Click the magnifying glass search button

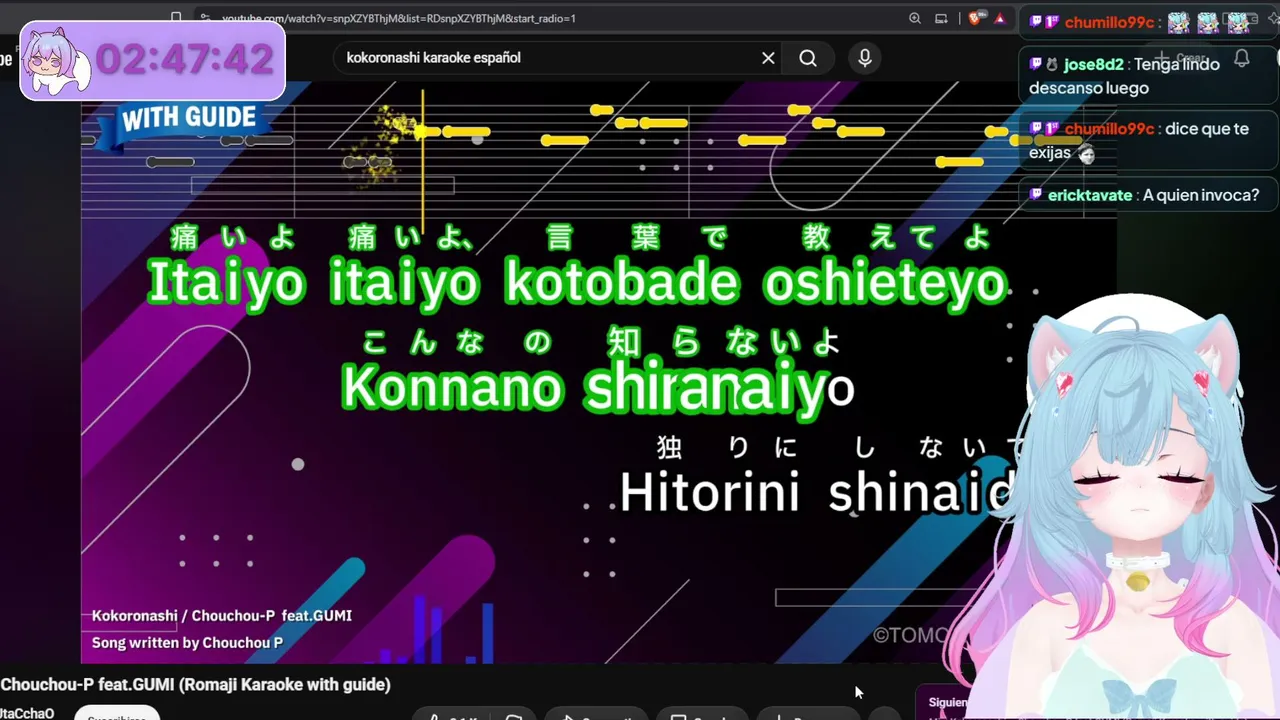808,58
